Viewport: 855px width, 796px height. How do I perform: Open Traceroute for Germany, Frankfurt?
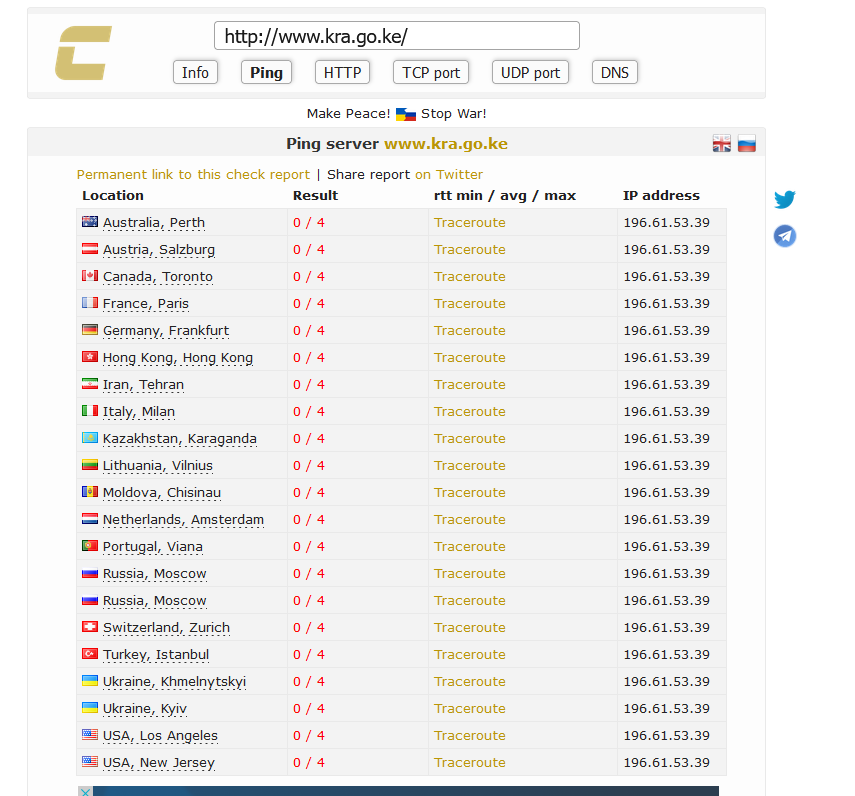point(469,330)
